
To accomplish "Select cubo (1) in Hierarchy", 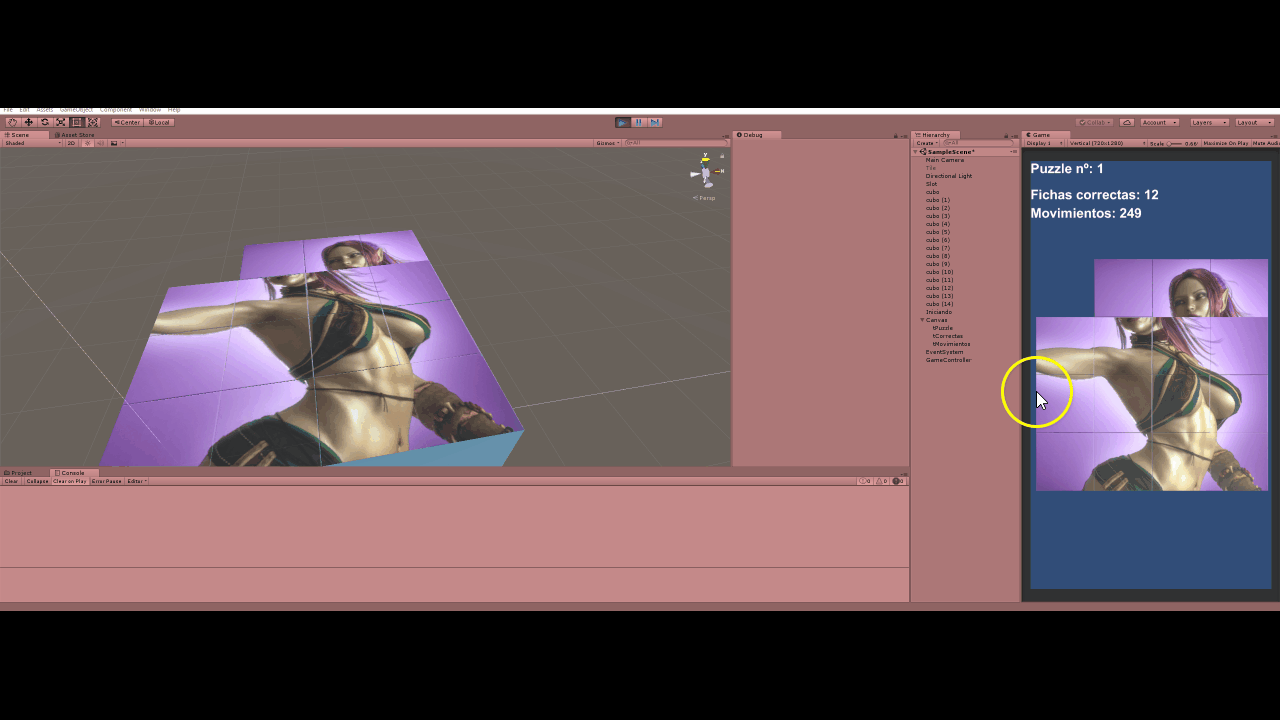I will point(937,200).
